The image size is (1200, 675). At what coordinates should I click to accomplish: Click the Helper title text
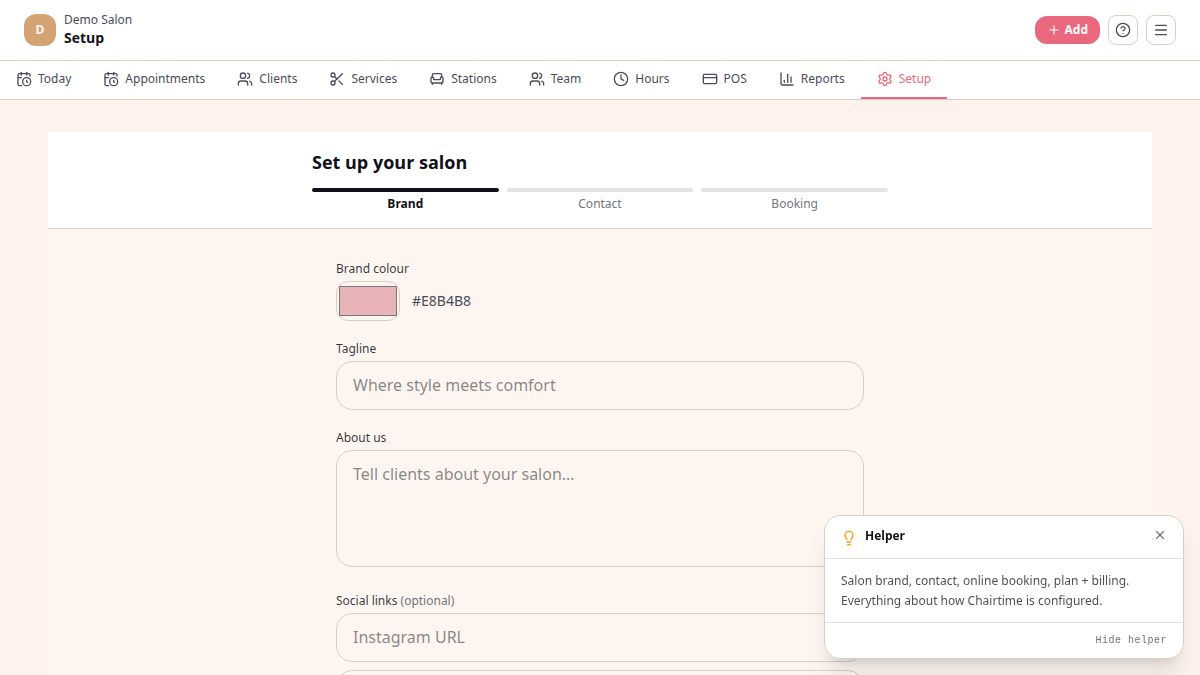point(885,536)
